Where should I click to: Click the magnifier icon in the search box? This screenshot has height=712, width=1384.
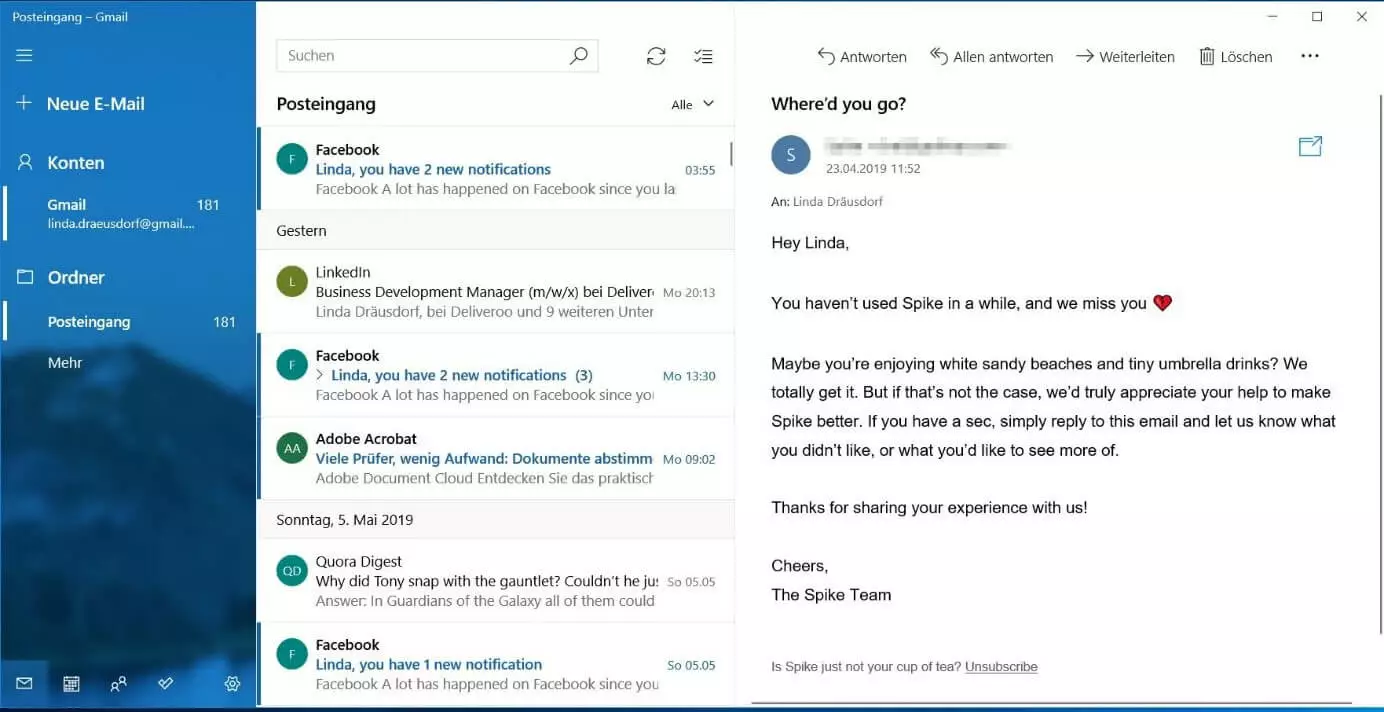tap(578, 56)
